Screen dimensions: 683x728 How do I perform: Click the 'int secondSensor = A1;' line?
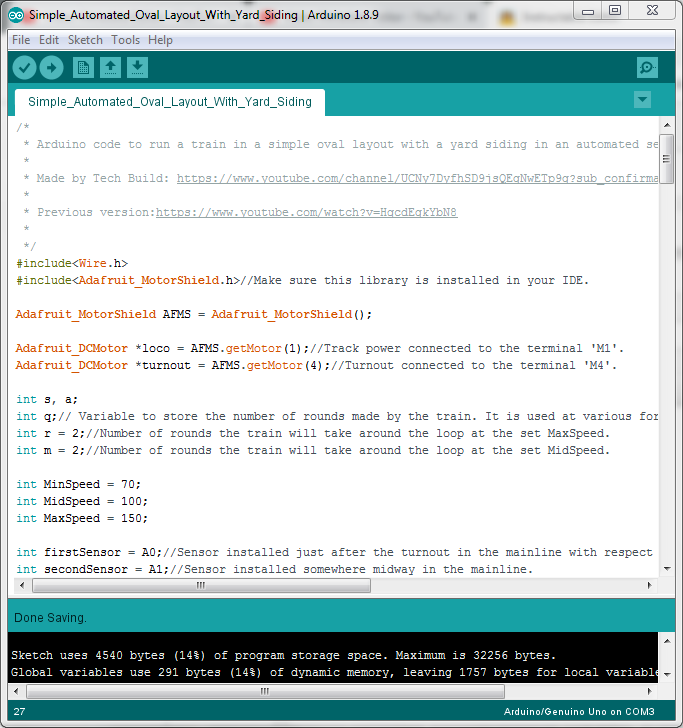pyautogui.click(x=274, y=569)
